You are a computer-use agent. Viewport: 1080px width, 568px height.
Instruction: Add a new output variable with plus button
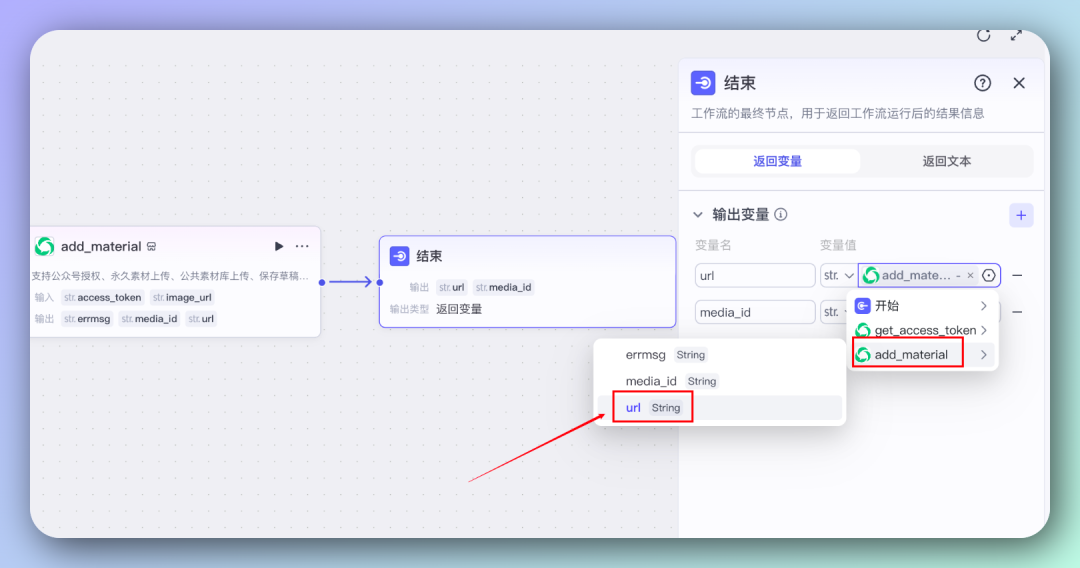point(1021,215)
